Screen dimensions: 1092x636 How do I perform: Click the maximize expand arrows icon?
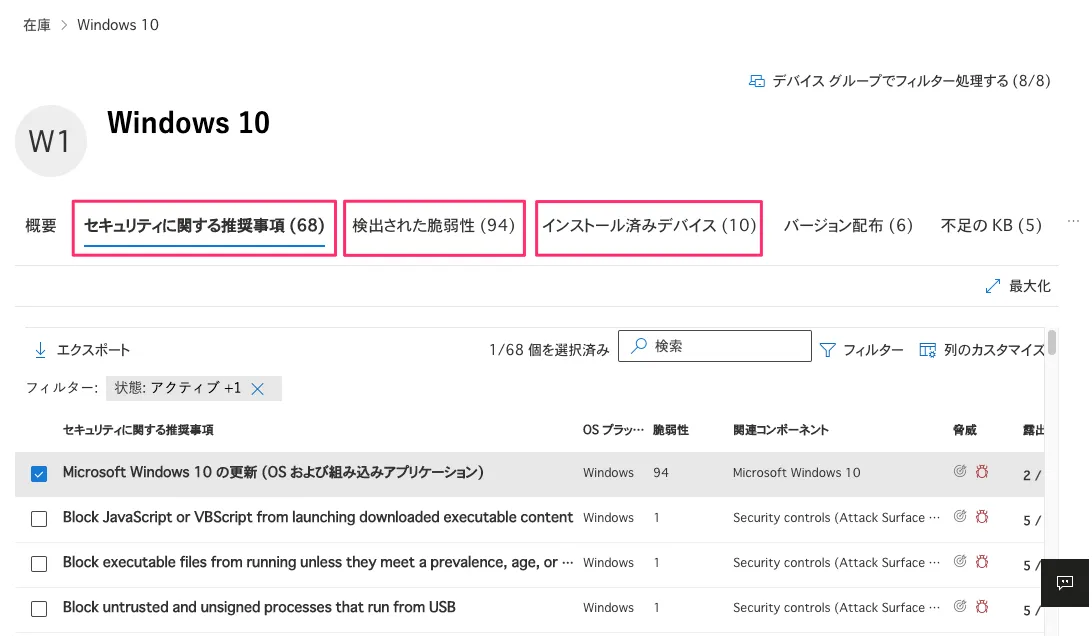[993, 286]
